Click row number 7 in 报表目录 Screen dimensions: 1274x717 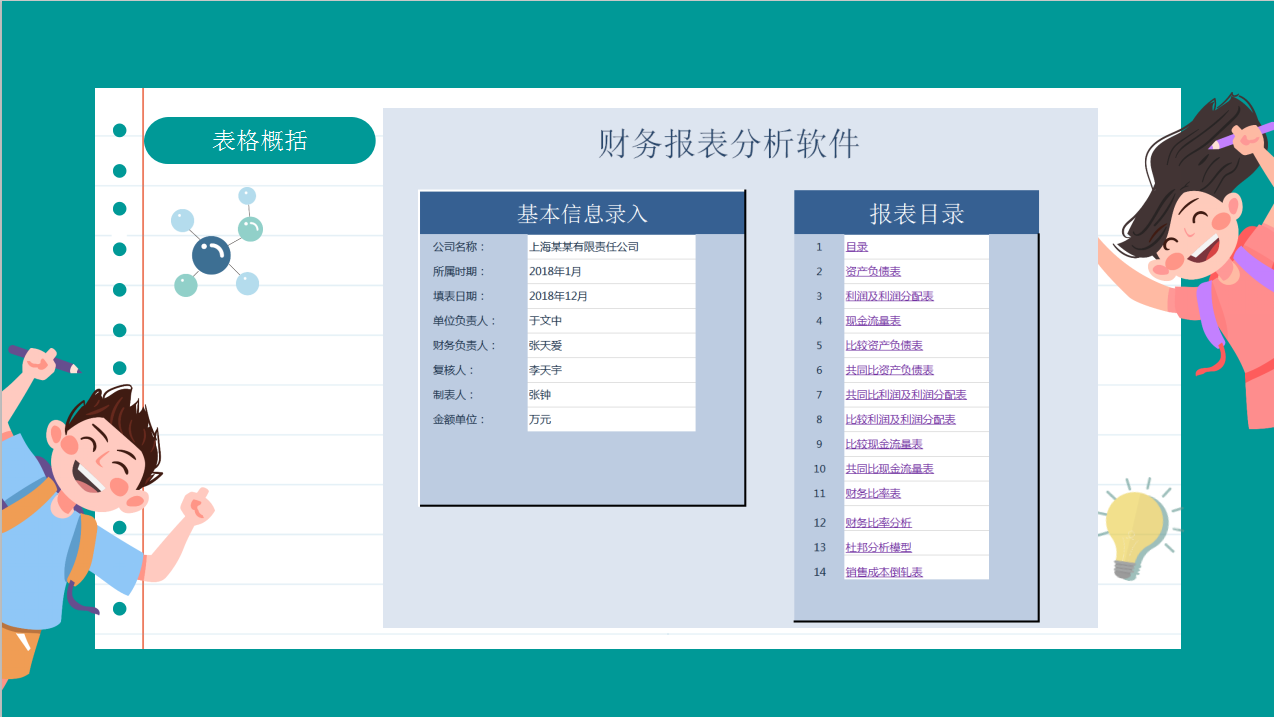819,395
